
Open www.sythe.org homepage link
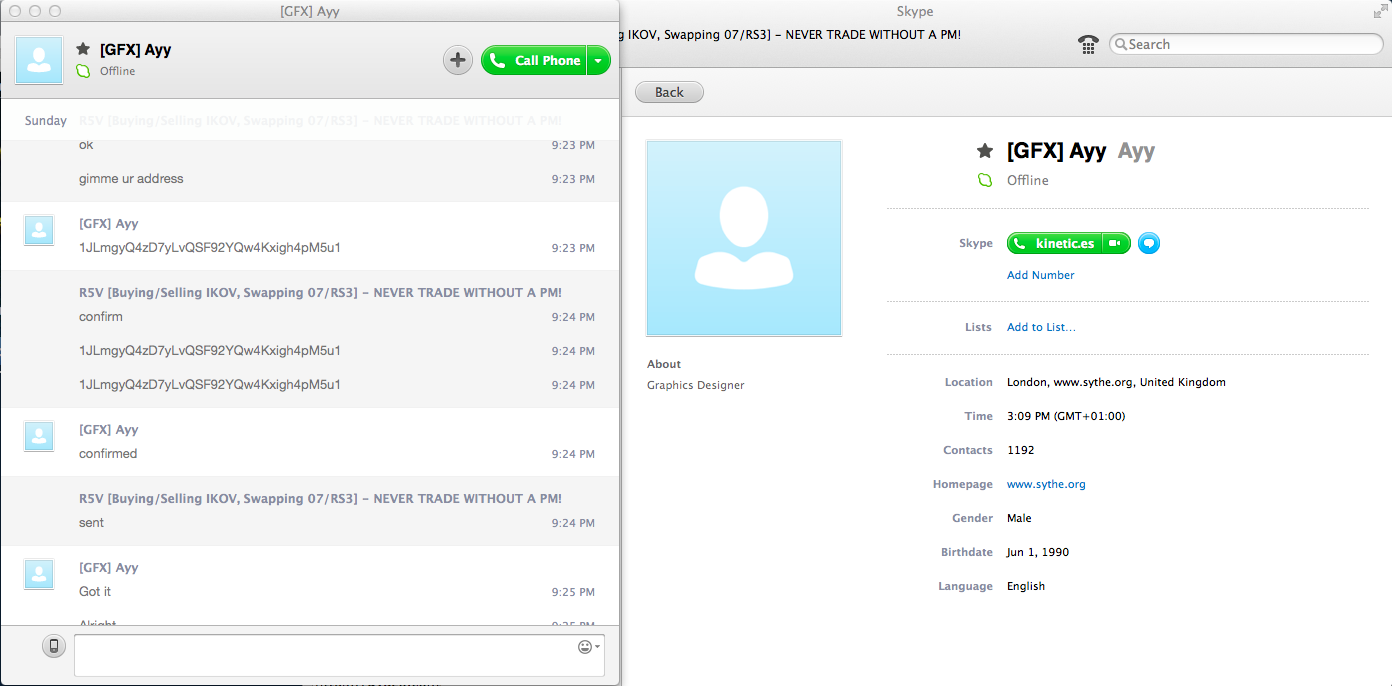coord(1046,484)
